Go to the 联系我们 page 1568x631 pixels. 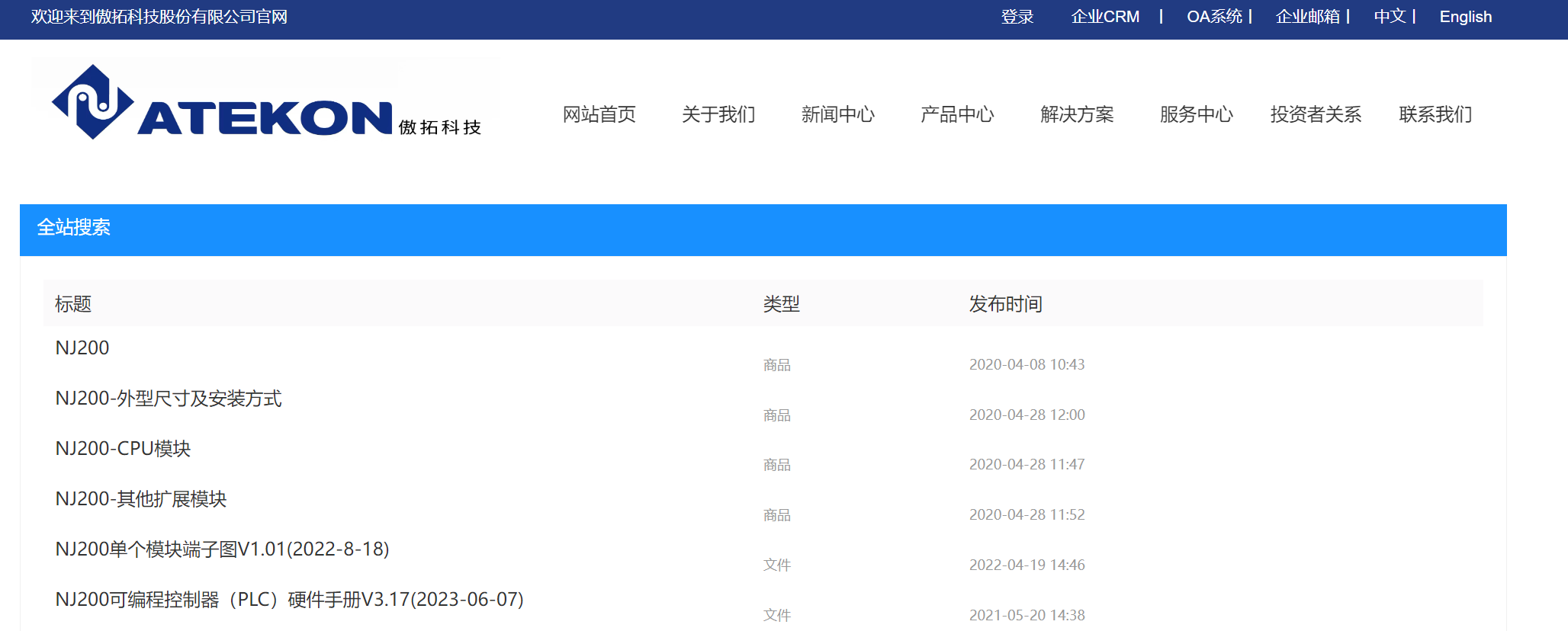tap(1435, 114)
